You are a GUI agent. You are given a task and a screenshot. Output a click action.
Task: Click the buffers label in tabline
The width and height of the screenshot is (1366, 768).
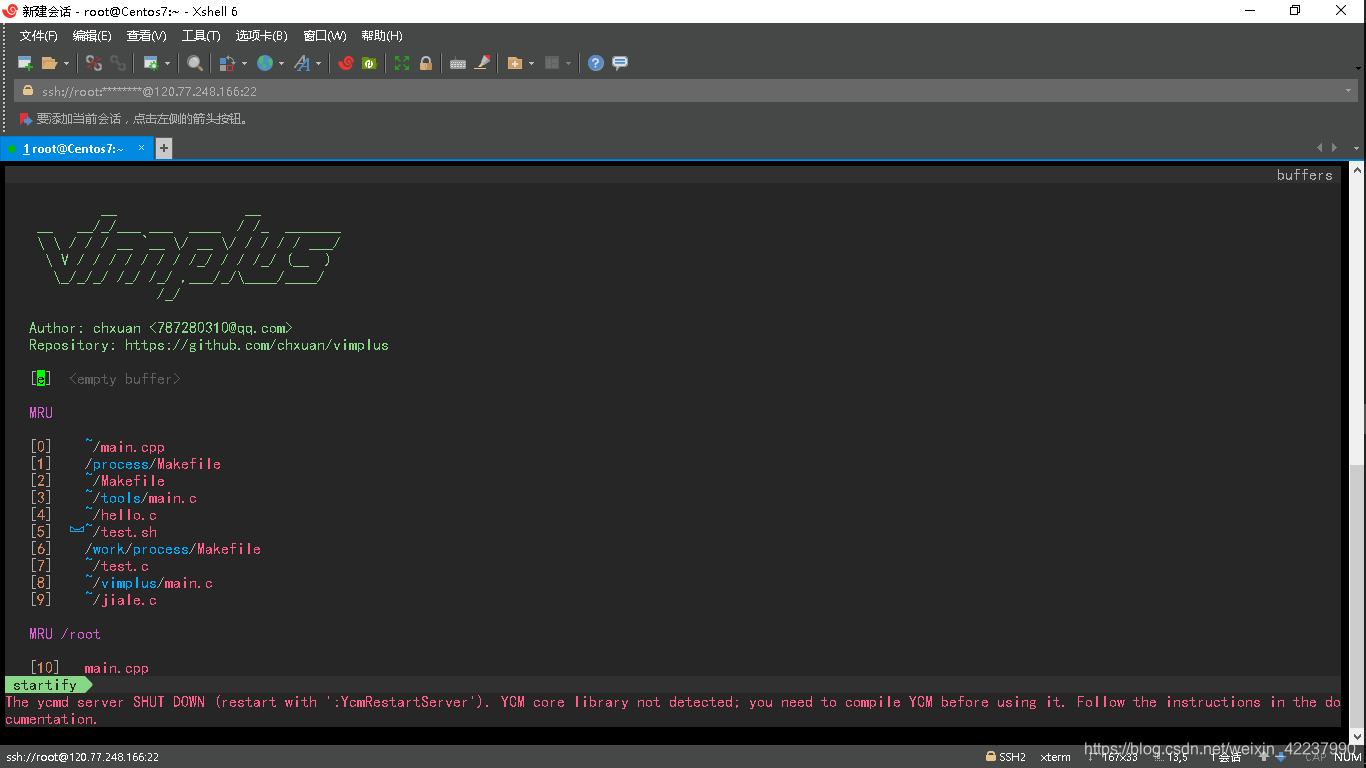(x=1305, y=175)
